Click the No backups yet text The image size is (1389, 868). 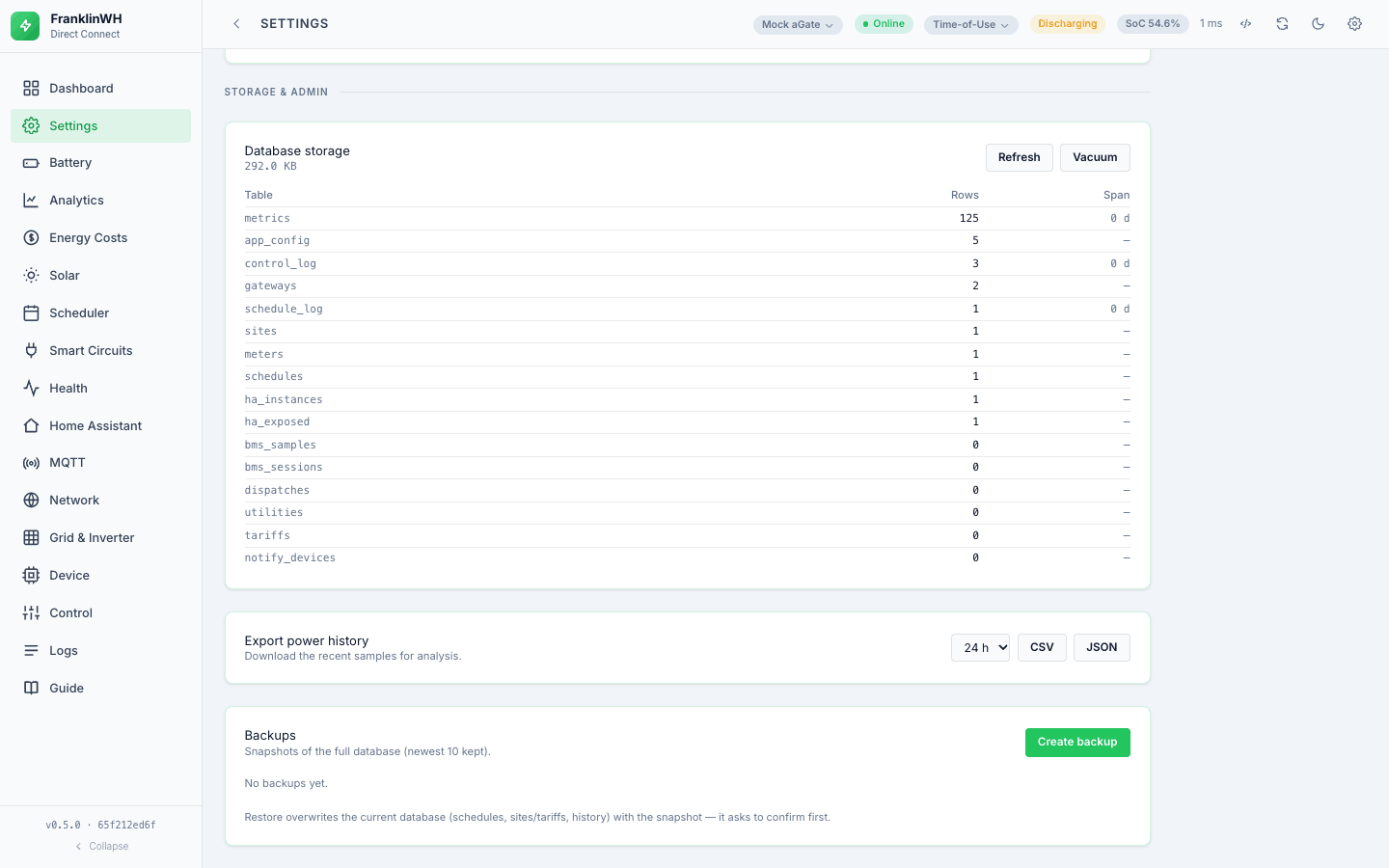click(x=286, y=784)
